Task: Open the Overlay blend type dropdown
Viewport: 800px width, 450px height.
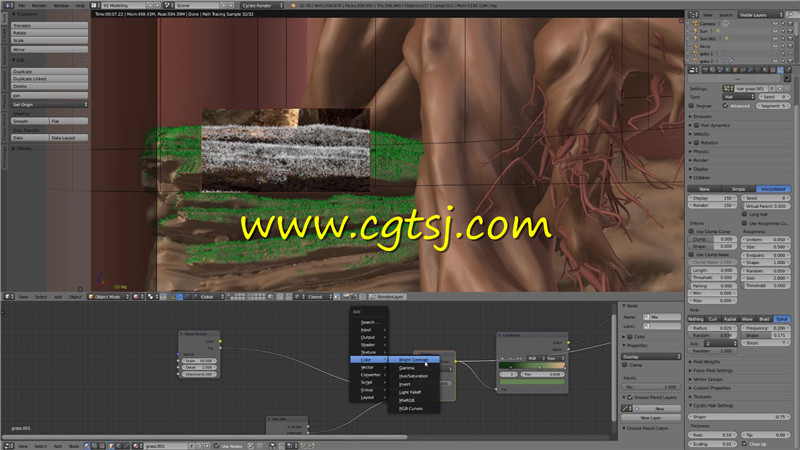Action: coord(651,357)
